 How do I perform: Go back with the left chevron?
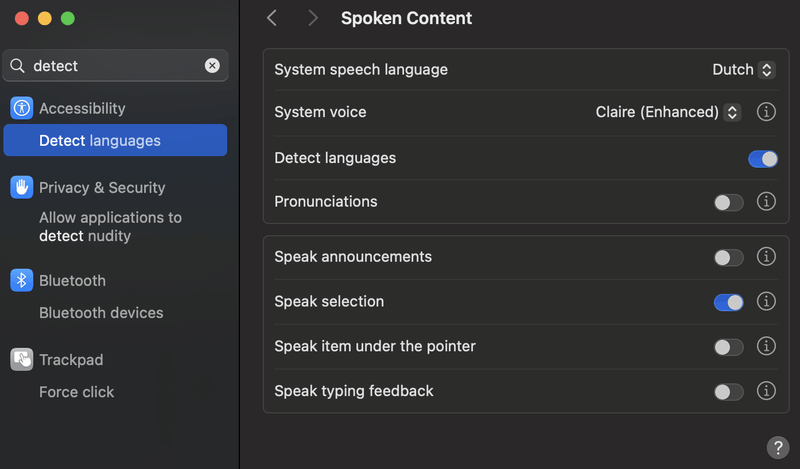click(272, 18)
